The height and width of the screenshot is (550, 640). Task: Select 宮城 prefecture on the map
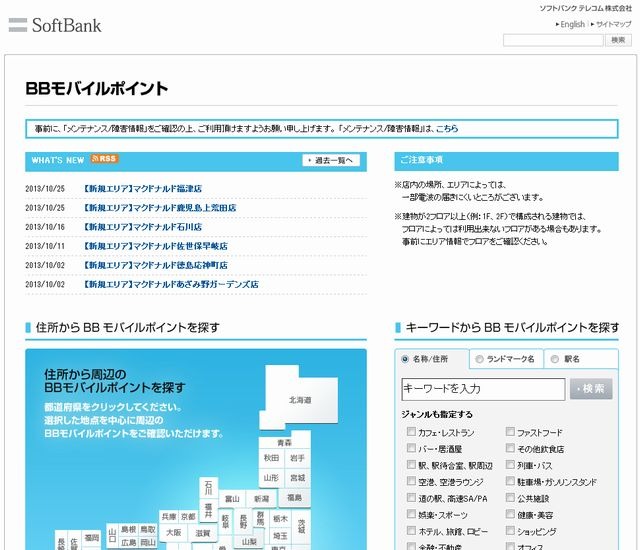[x=296, y=478]
